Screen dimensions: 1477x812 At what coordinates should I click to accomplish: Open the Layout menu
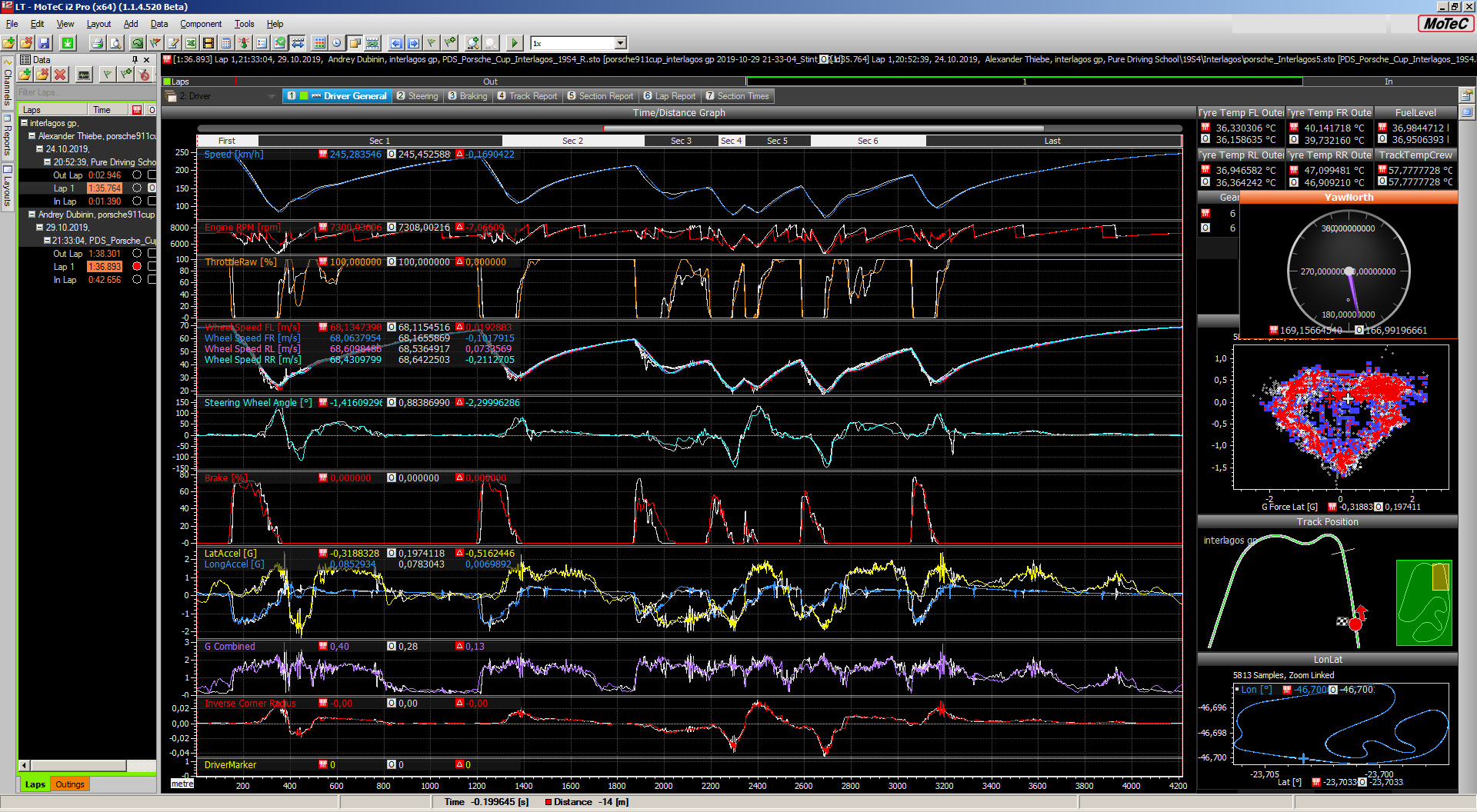coord(98,24)
